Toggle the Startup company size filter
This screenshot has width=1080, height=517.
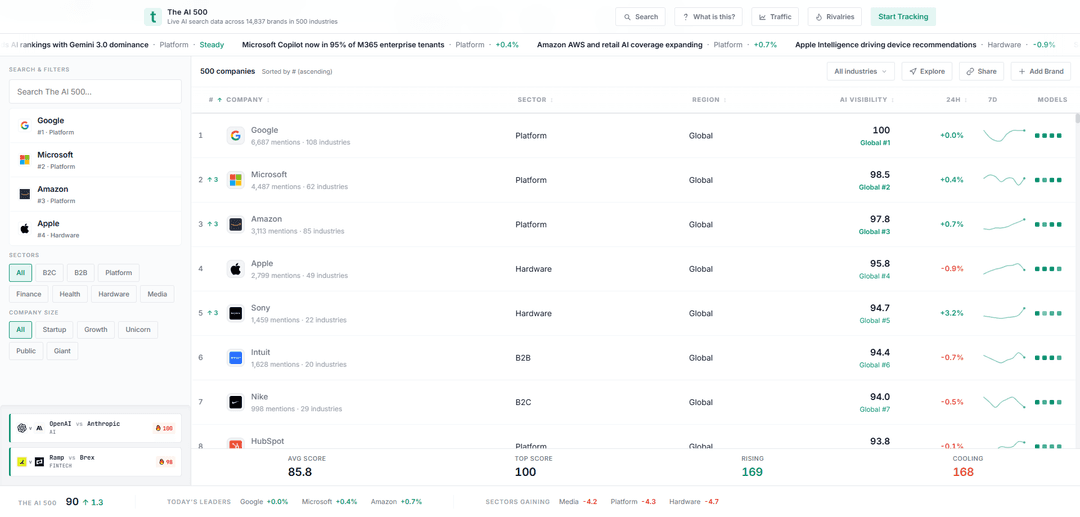54,329
